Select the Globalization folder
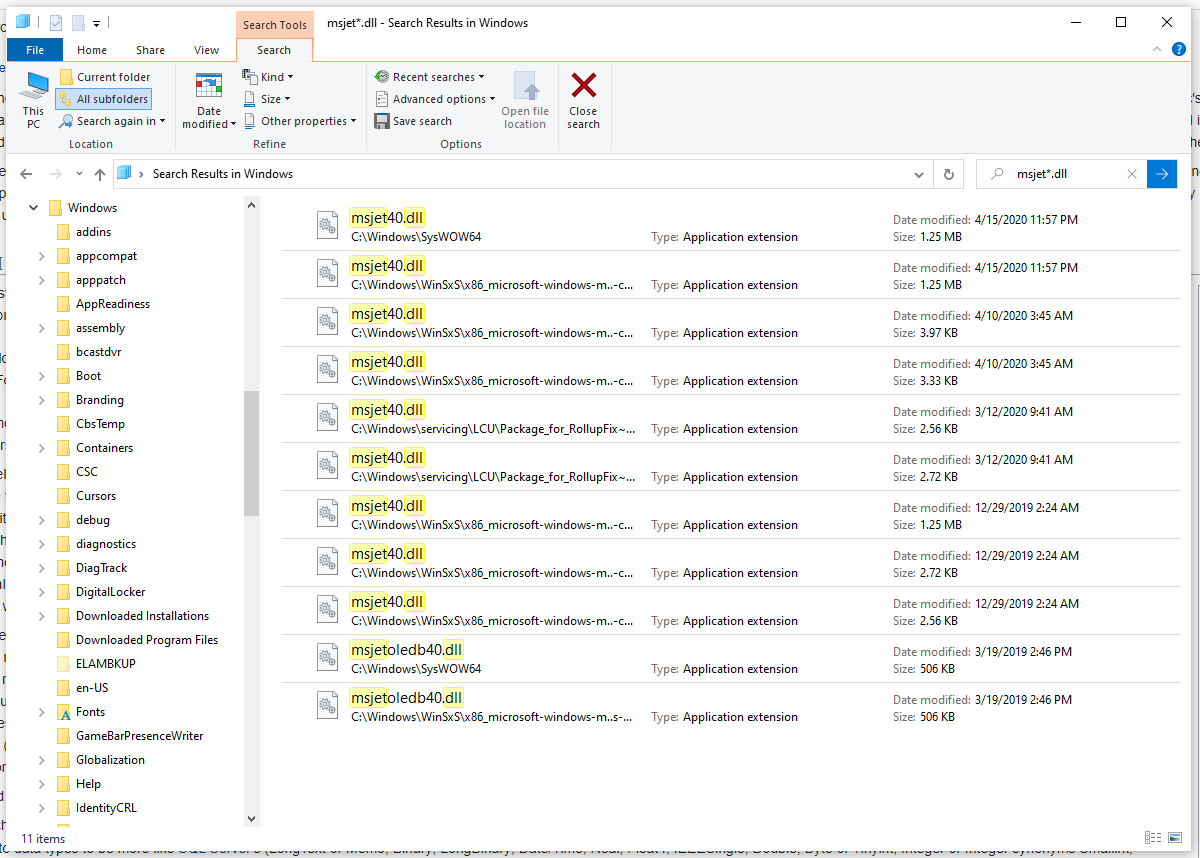 click(110, 760)
